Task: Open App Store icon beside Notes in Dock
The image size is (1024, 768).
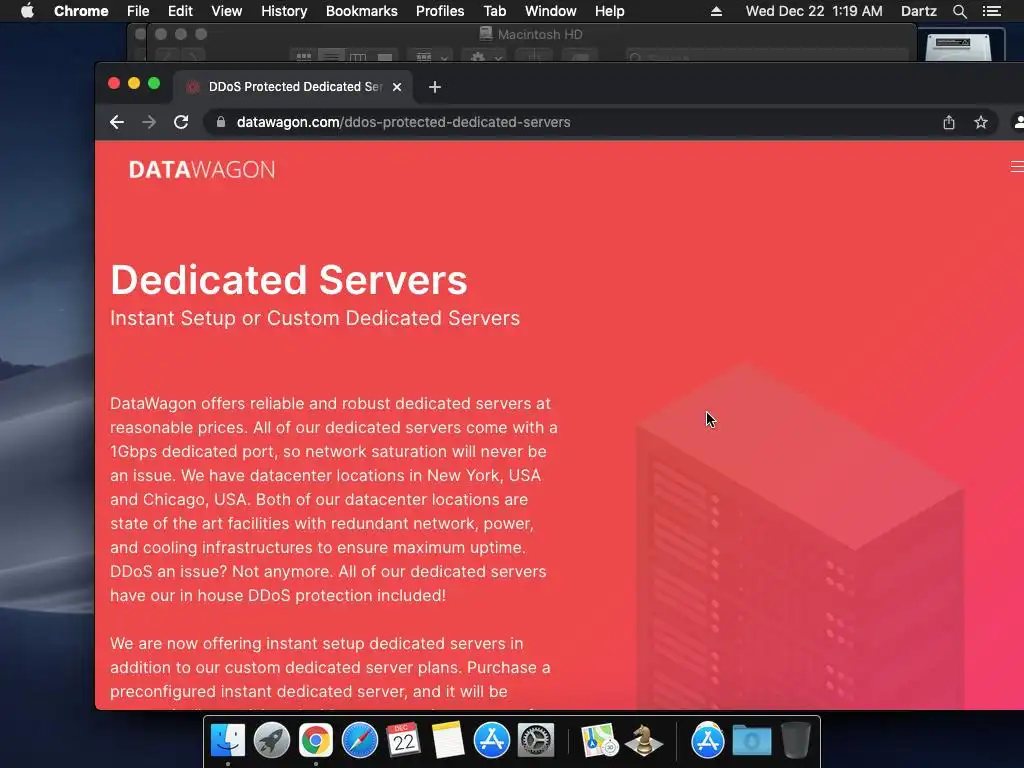Action: coord(492,740)
